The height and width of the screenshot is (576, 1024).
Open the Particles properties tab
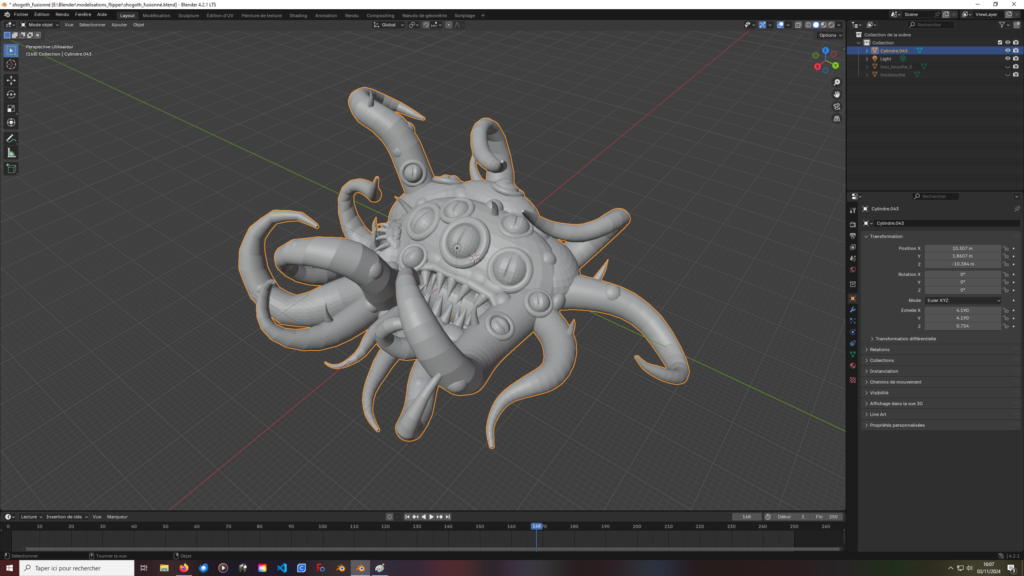click(853, 321)
